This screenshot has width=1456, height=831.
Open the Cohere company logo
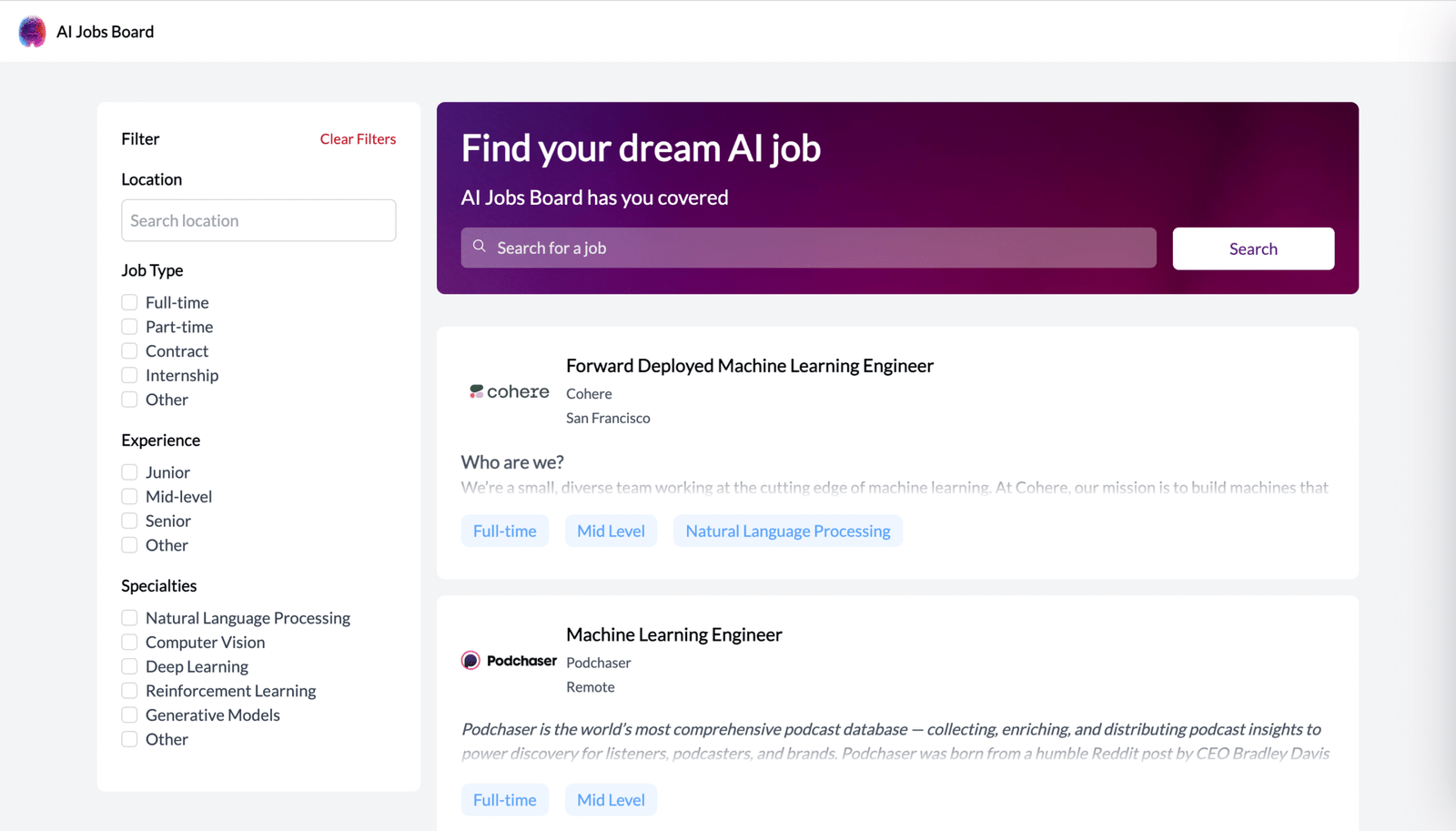coord(509,391)
